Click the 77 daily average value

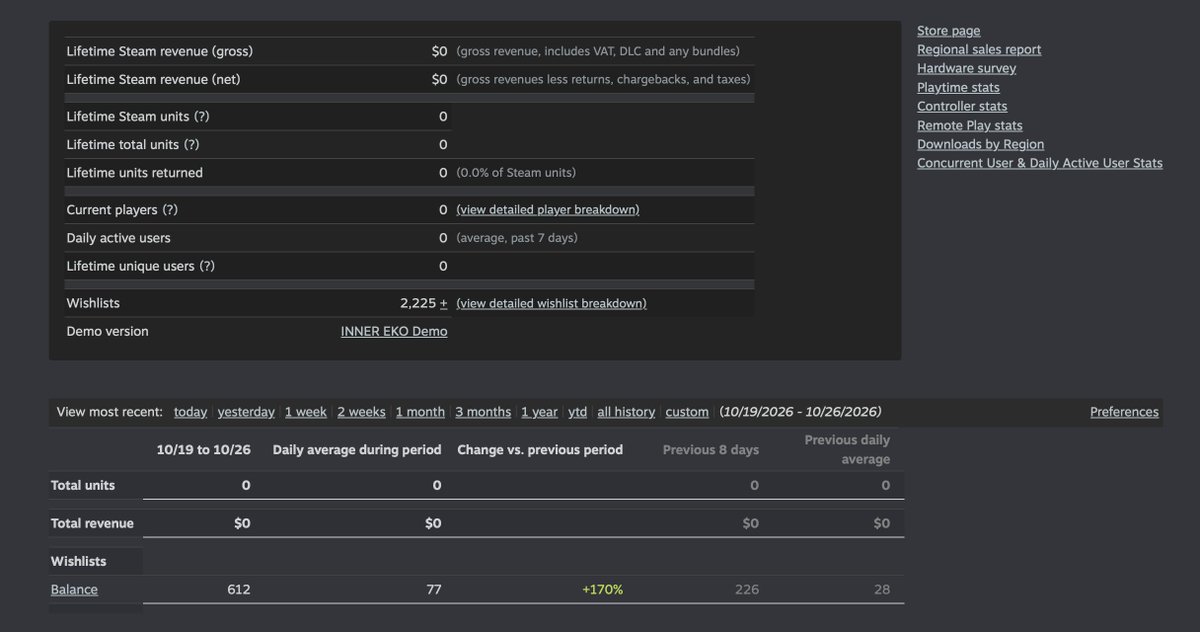(434, 590)
